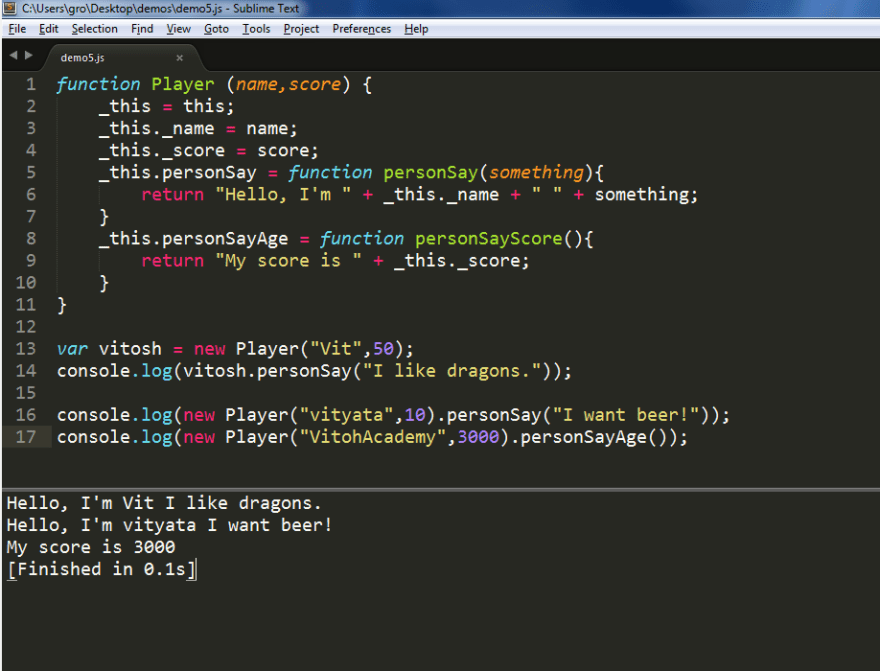Open the View menu
Viewport: 880px width, 671px height.
coord(178,29)
